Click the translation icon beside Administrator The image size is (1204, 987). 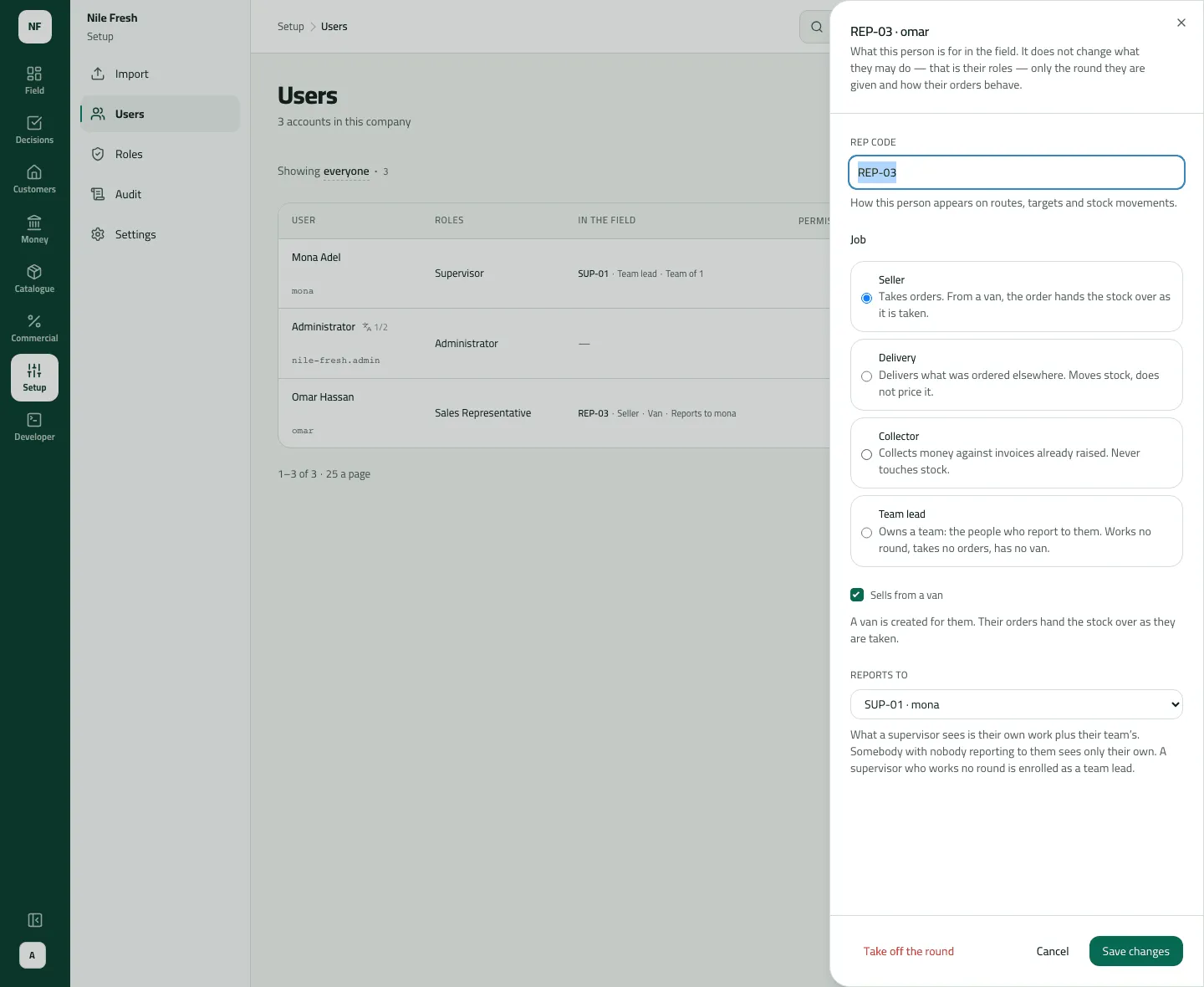click(366, 327)
